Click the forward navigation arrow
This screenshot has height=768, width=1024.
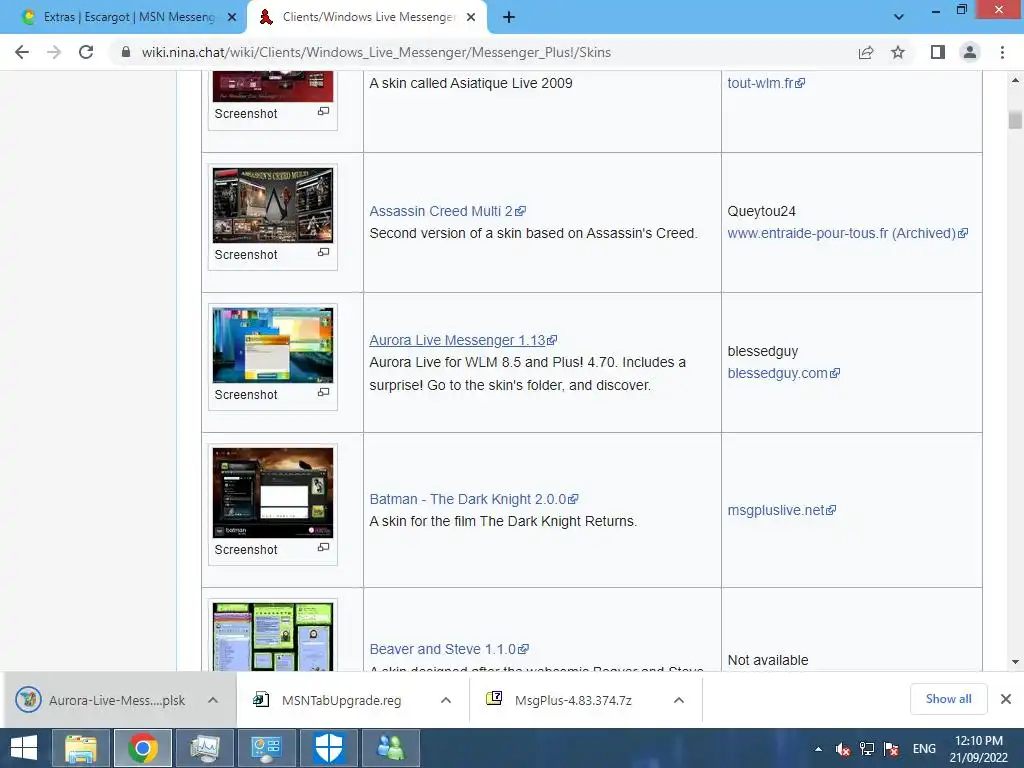pos(54,52)
